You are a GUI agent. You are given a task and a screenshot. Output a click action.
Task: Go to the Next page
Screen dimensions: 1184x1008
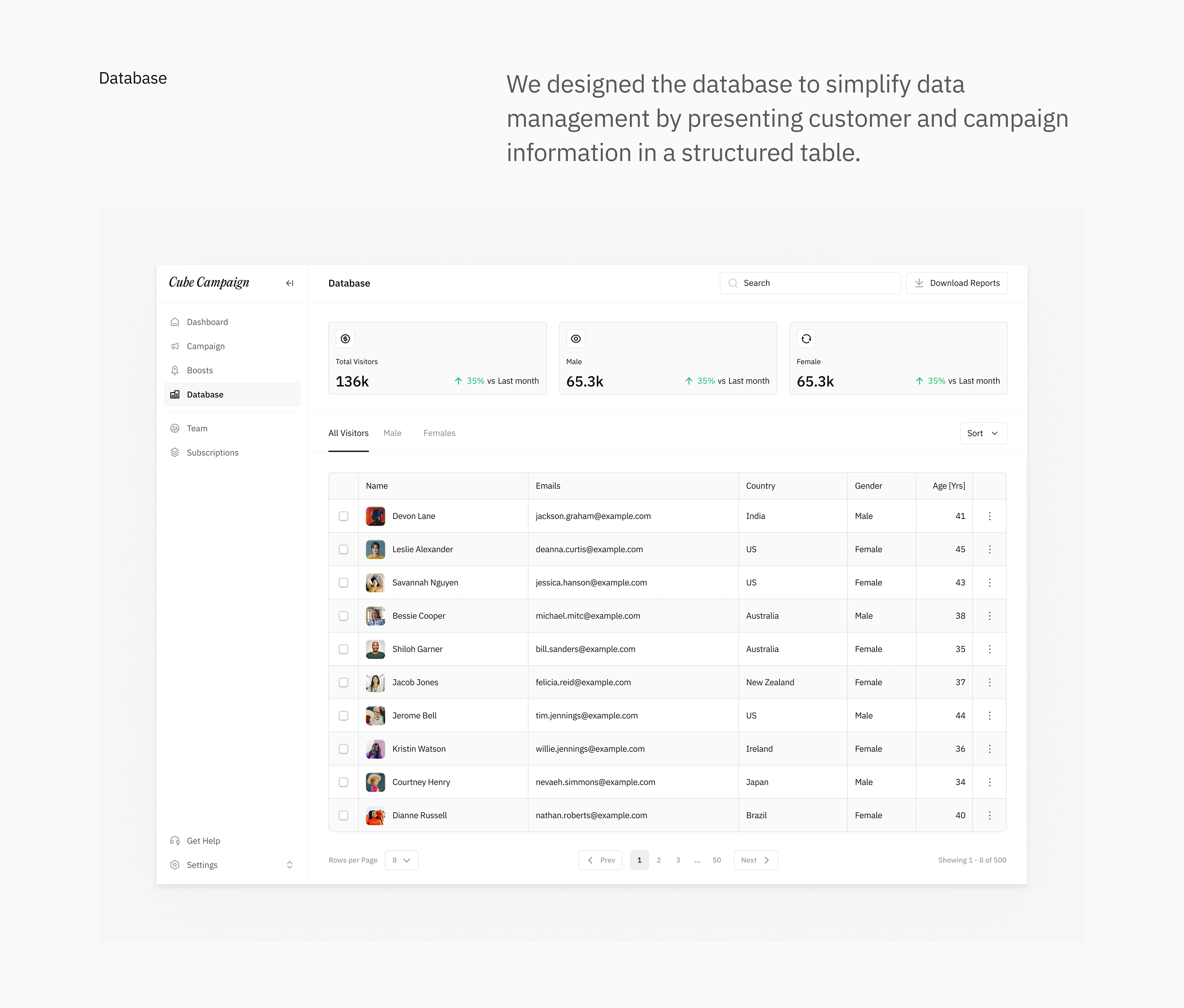755,860
